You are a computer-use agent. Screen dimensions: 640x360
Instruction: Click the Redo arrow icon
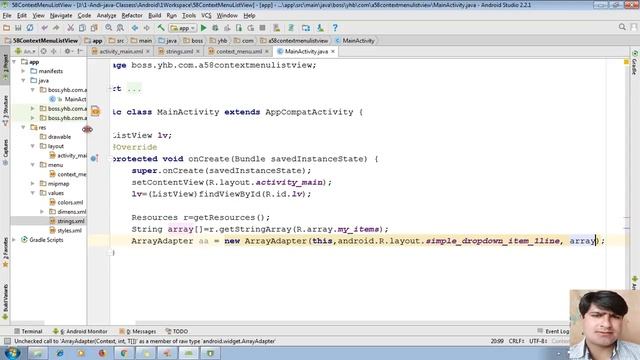click(x=56, y=28)
